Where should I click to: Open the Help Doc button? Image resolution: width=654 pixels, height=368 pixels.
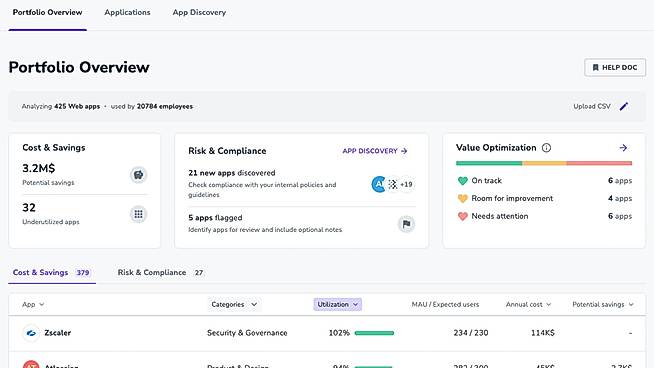coord(615,68)
